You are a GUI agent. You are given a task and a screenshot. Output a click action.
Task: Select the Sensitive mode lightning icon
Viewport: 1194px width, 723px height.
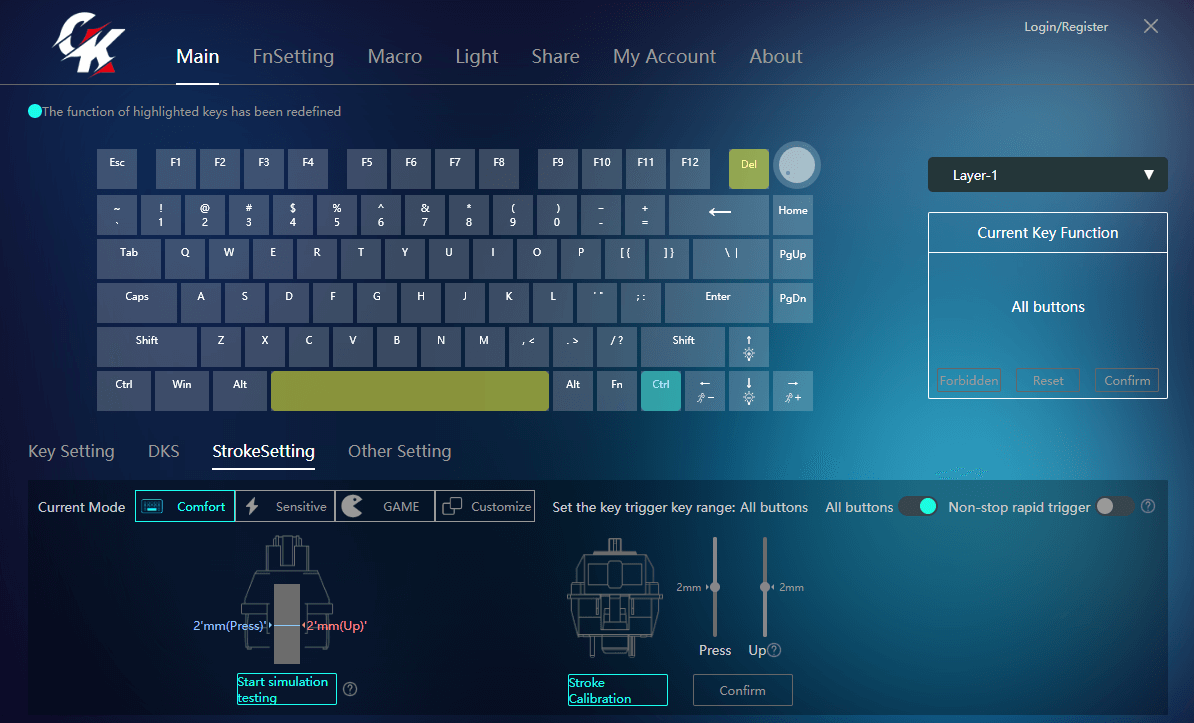click(x=253, y=507)
